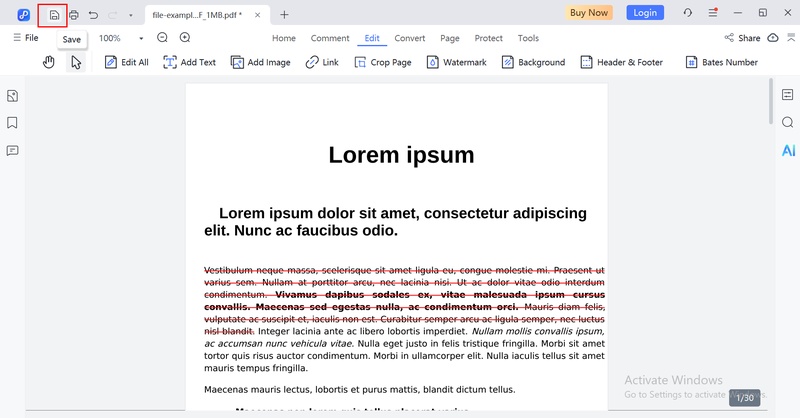Screen dimensions: 800x418
Task: Click Add Text tool
Action: click(189, 62)
